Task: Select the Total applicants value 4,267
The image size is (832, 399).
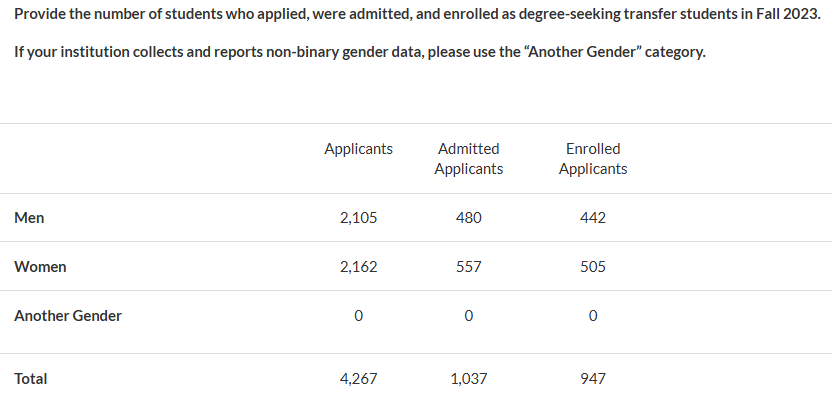Action: 359,379
